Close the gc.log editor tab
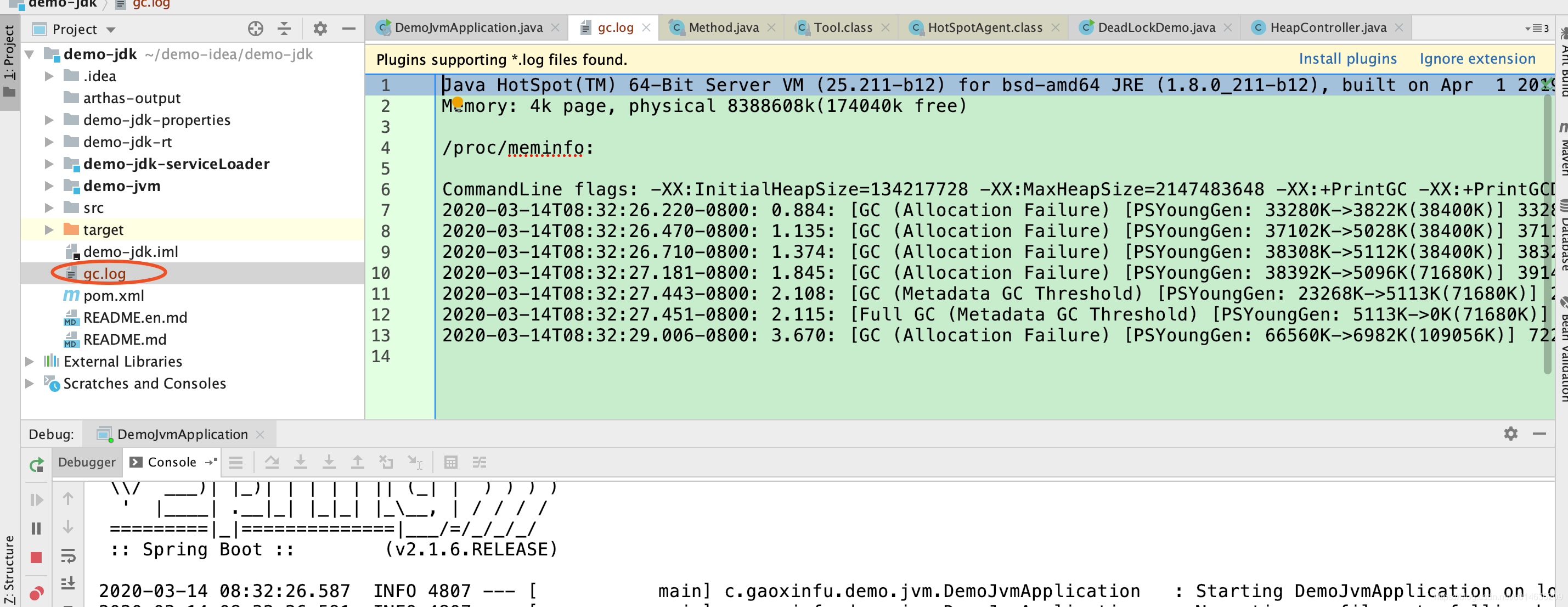 click(646, 27)
